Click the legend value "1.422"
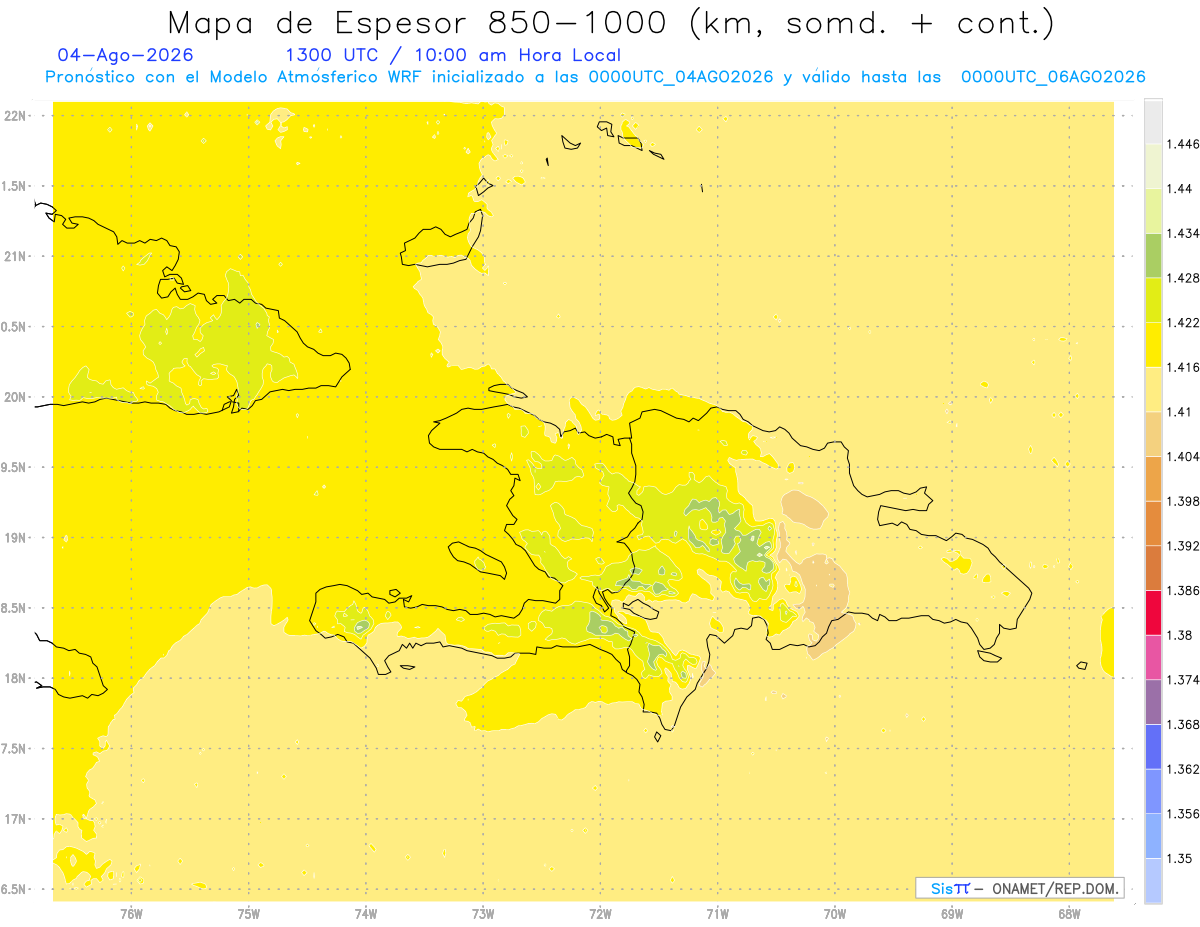 click(x=1183, y=322)
